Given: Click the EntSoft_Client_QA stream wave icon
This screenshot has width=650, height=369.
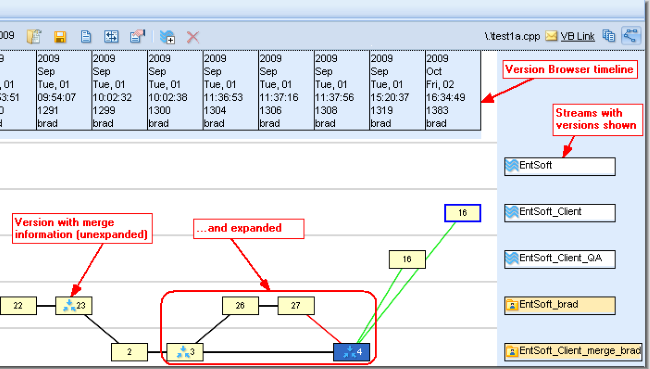Looking at the screenshot, I should 512,259.
